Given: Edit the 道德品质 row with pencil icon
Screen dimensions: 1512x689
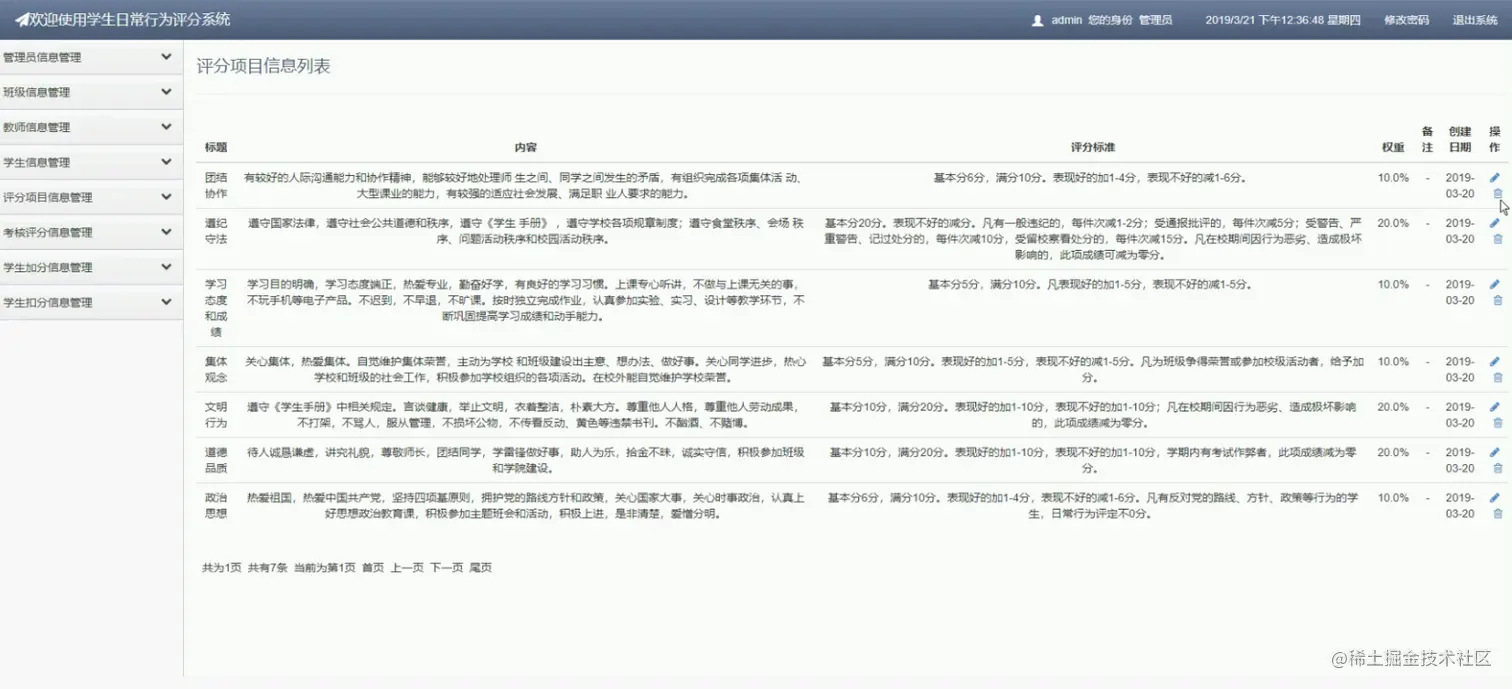Looking at the screenshot, I should (1495, 452).
